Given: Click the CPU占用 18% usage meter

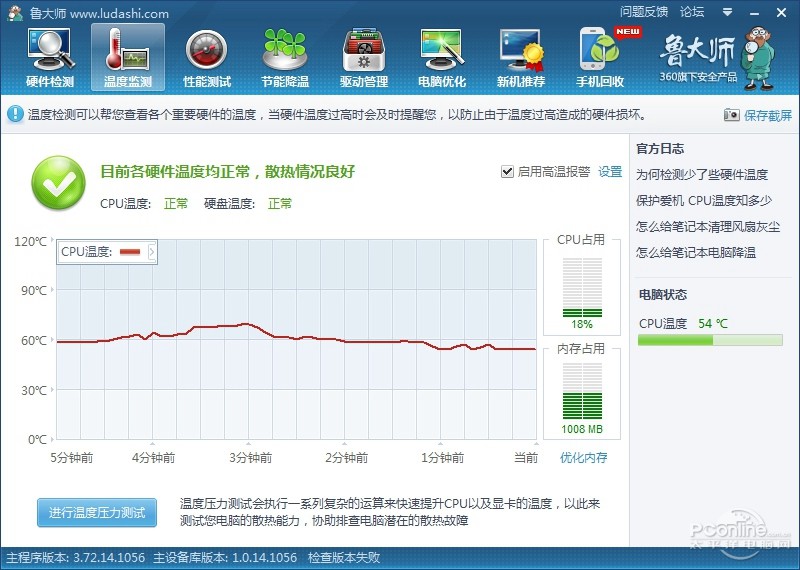Looking at the screenshot, I should click(x=582, y=288).
